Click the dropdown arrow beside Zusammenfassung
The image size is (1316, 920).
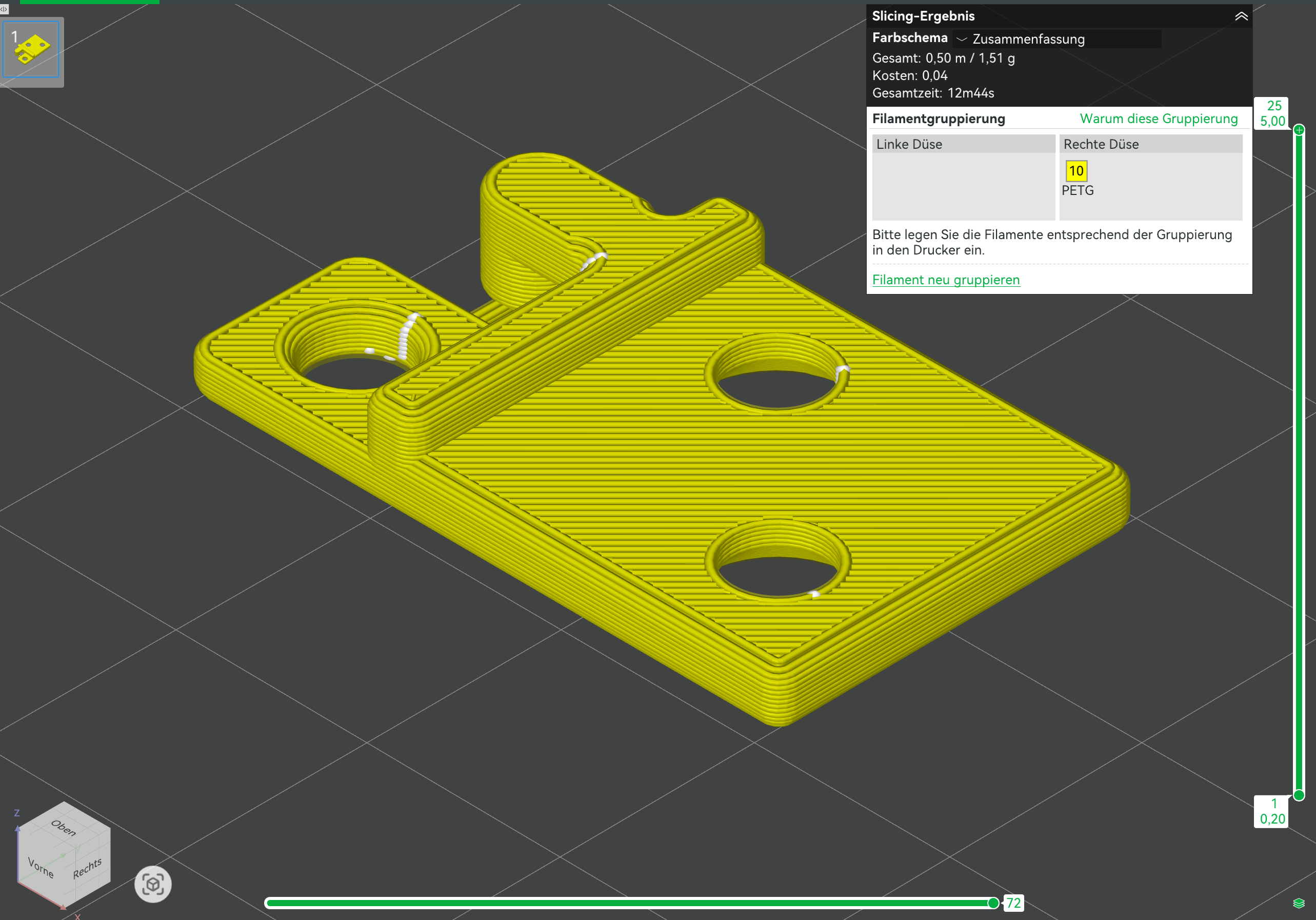click(x=962, y=39)
